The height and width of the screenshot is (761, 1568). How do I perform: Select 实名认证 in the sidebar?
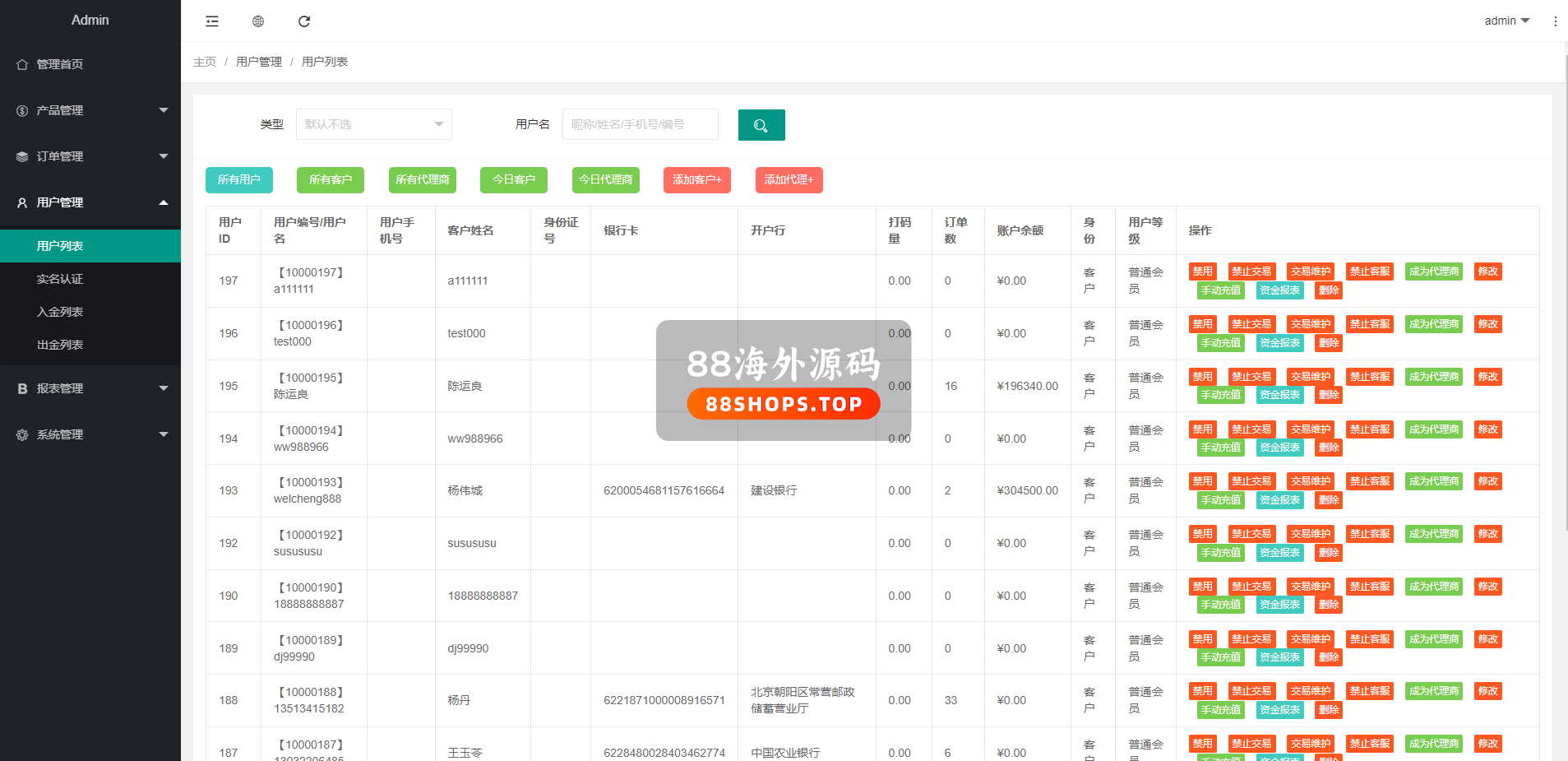point(60,279)
